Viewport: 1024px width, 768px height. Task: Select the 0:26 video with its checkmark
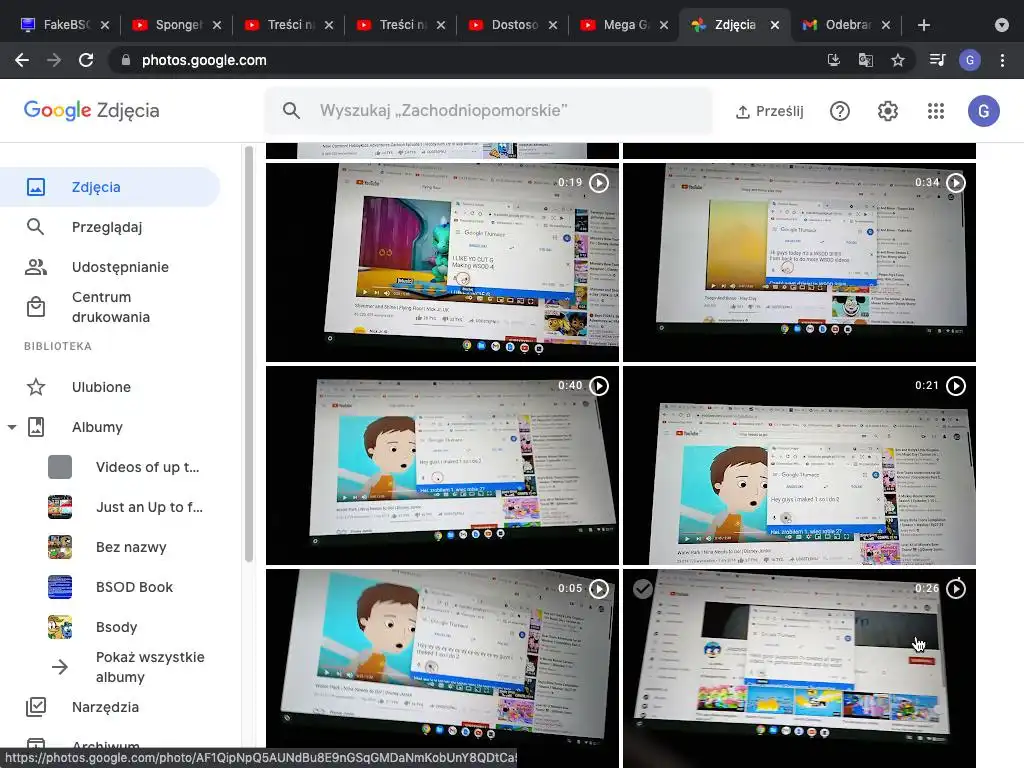(643, 588)
